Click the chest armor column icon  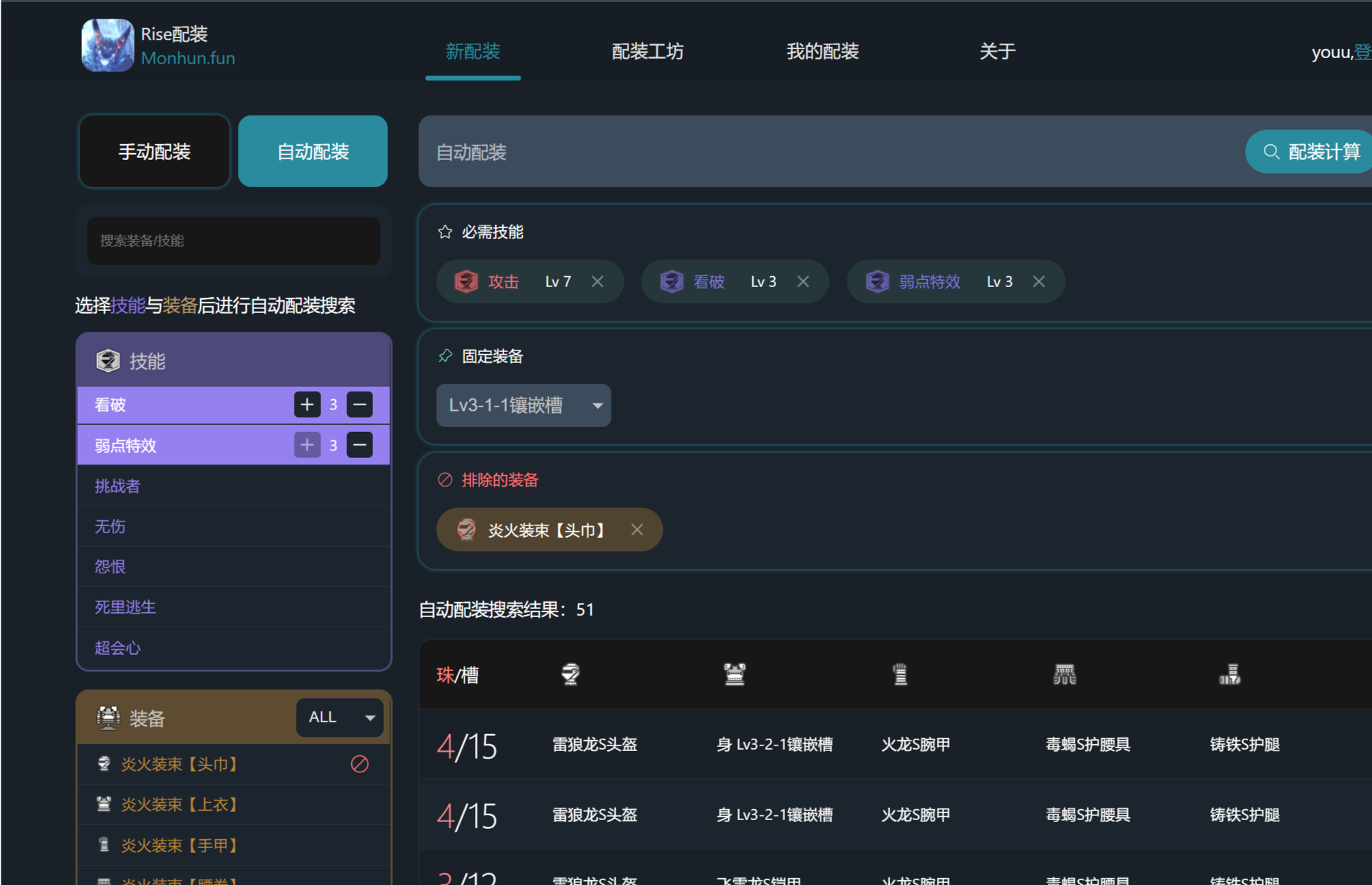(735, 675)
